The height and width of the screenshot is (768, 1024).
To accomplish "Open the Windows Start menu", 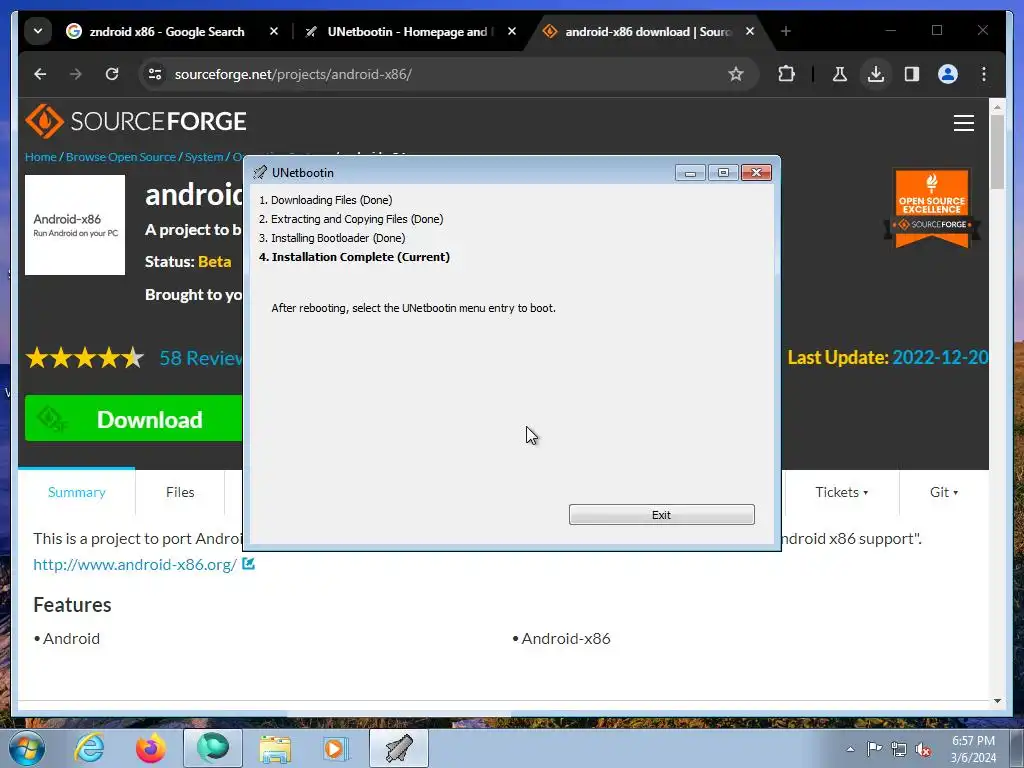I will pos(27,748).
